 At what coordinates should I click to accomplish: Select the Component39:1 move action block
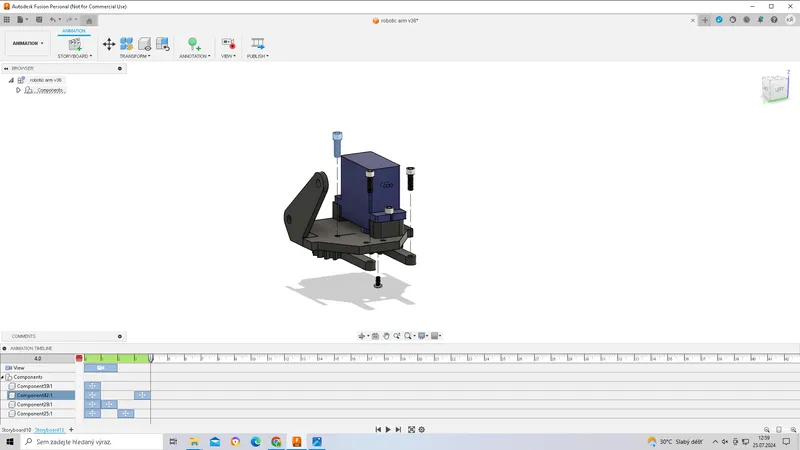(x=92, y=386)
